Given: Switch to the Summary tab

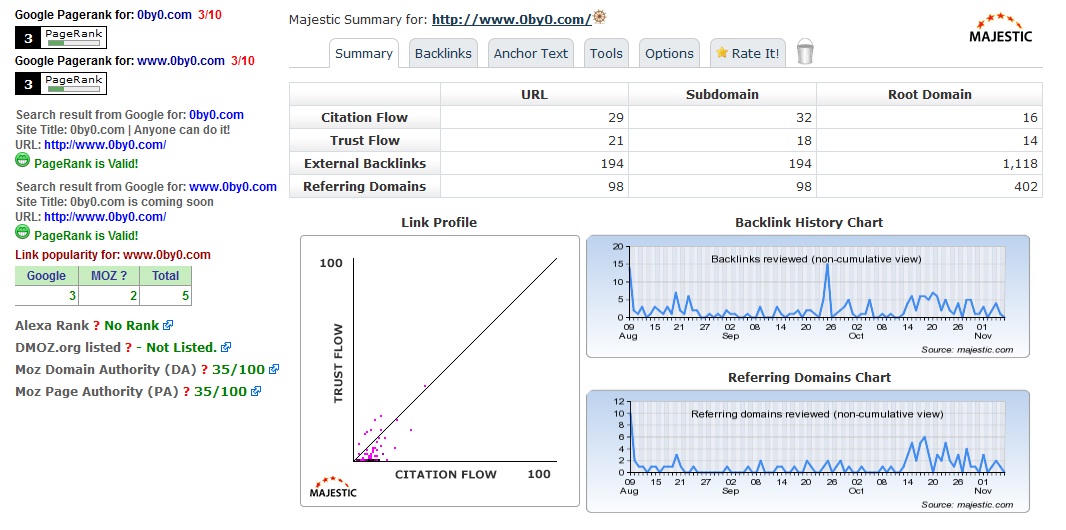Looking at the screenshot, I should [x=364, y=54].
